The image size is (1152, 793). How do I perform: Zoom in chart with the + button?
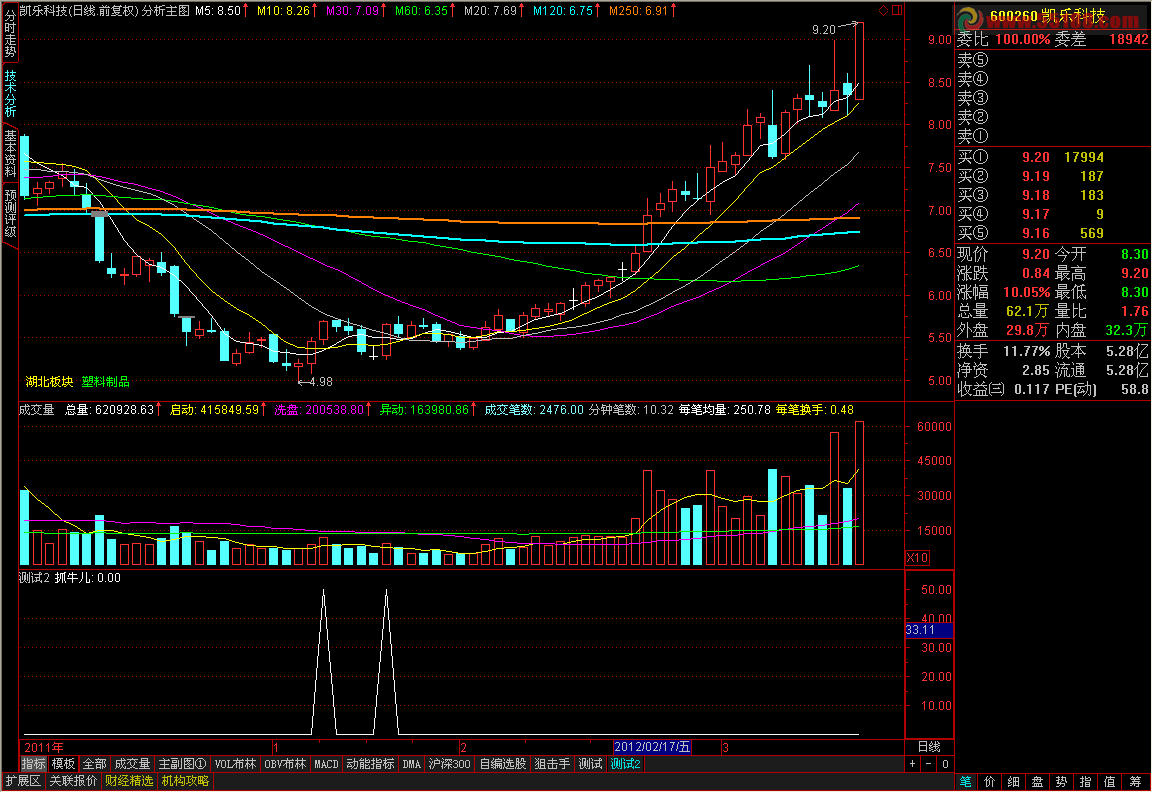coord(912,764)
